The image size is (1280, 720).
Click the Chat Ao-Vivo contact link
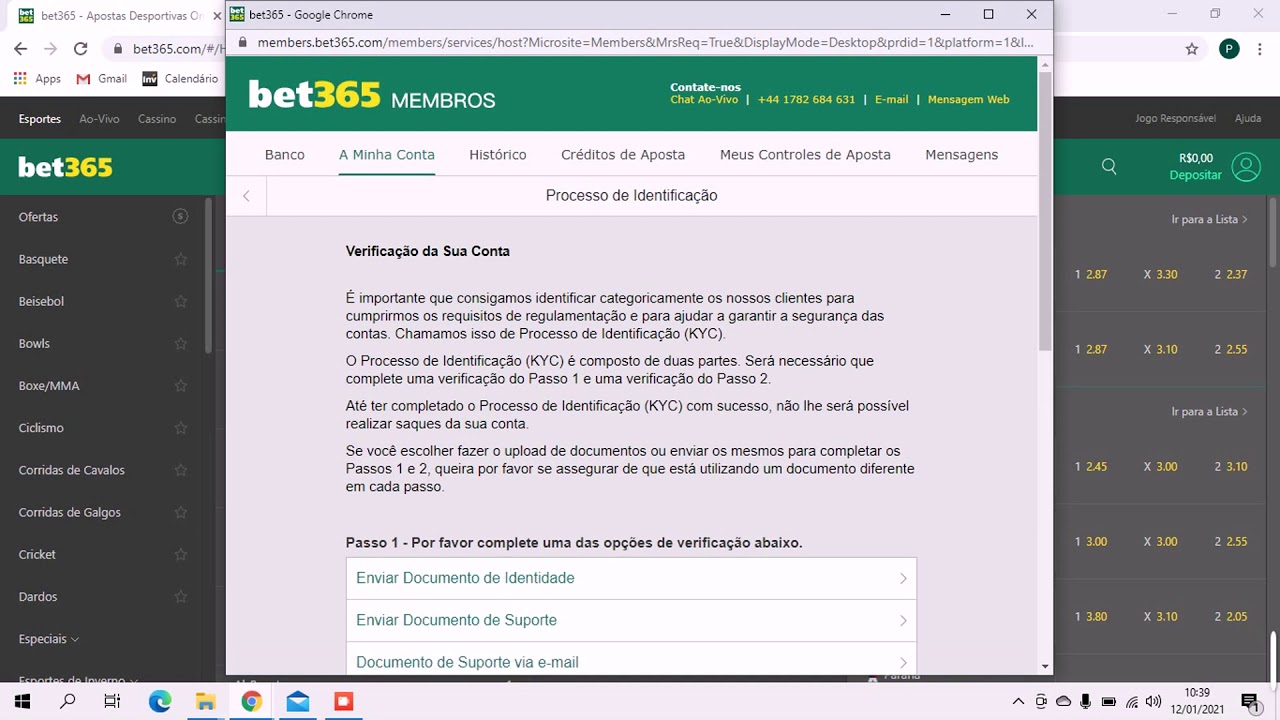pyautogui.click(x=704, y=100)
